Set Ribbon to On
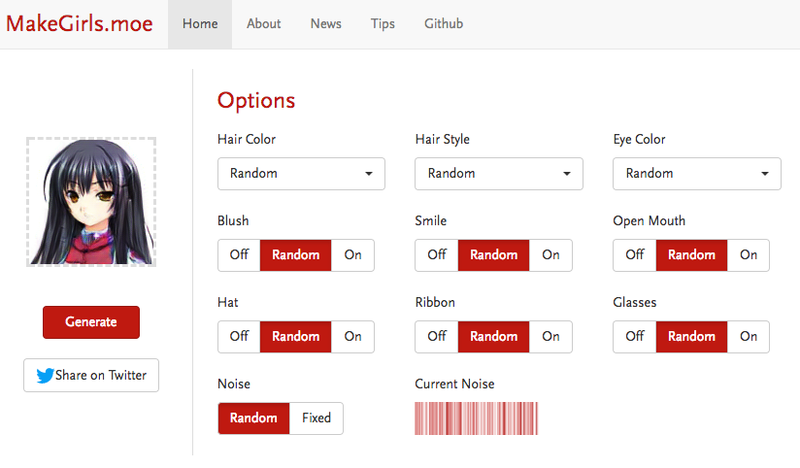 tap(551, 336)
